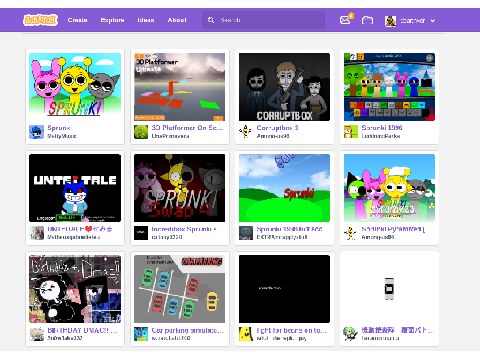The image size is (480, 360).
Task: Open the Car parking simulator thumbnail
Action: (x=180, y=289)
